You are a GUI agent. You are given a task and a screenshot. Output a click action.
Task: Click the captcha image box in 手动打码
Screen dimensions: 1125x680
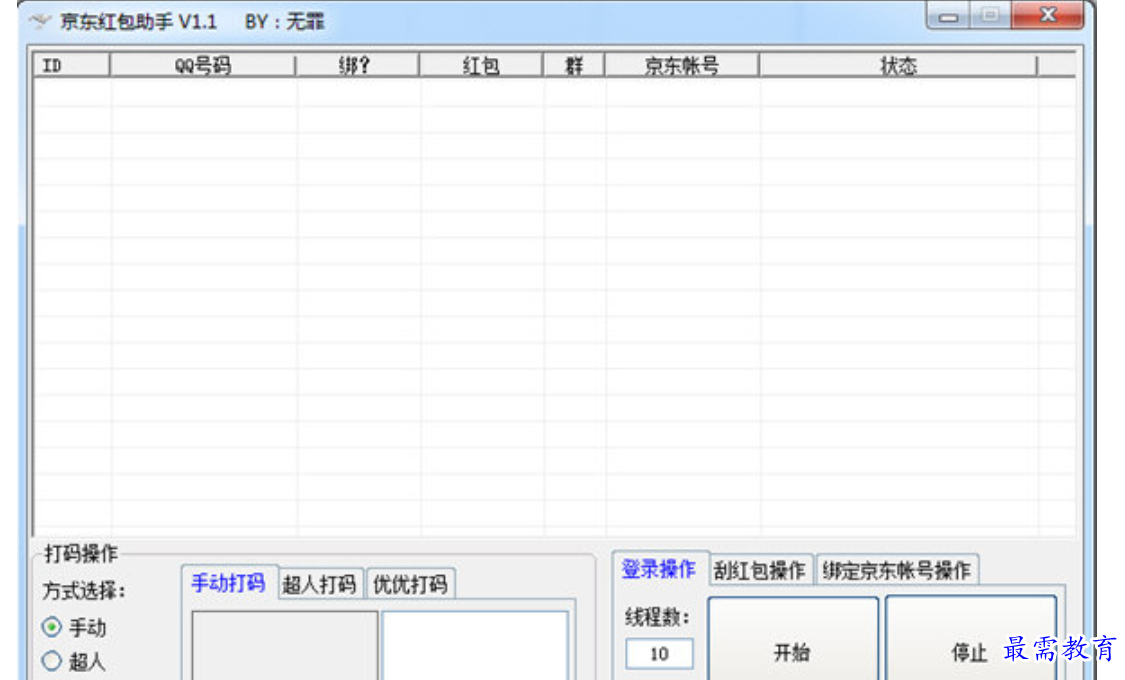click(284, 645)
